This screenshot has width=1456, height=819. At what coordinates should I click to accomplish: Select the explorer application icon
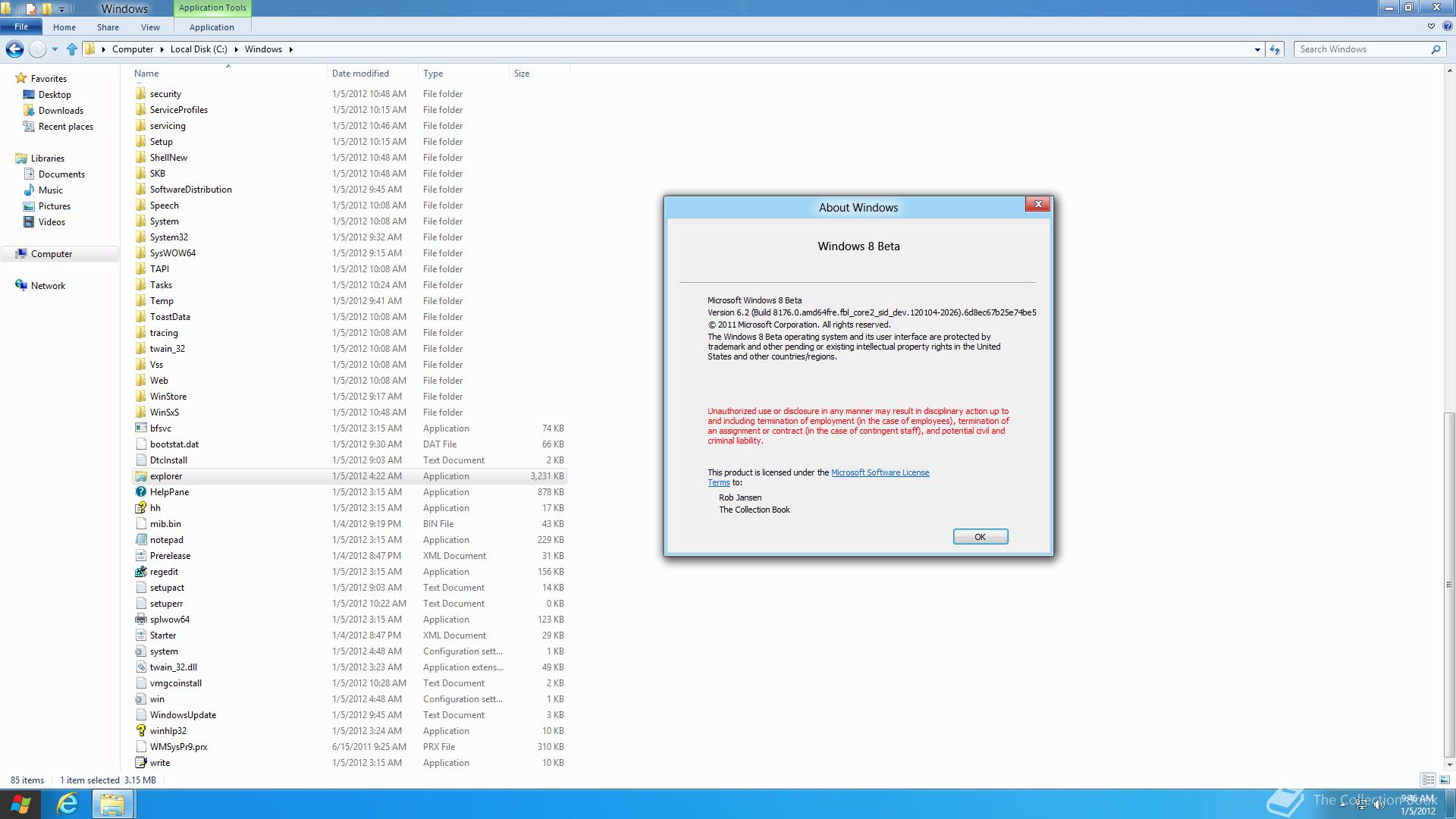click(x=141, y=476)
